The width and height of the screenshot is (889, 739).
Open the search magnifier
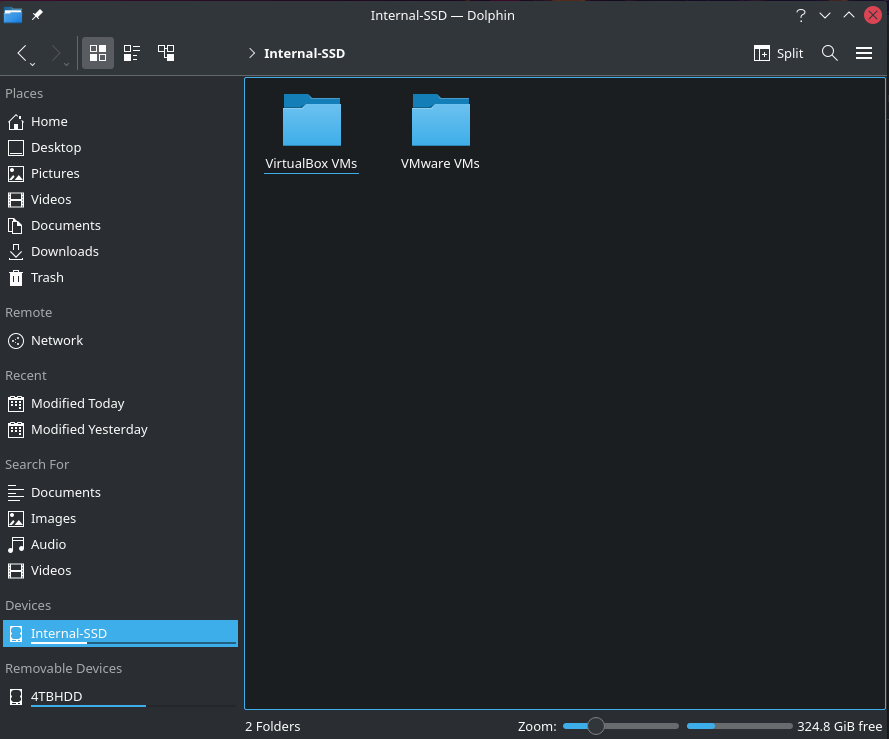click(x=829, y=53)
